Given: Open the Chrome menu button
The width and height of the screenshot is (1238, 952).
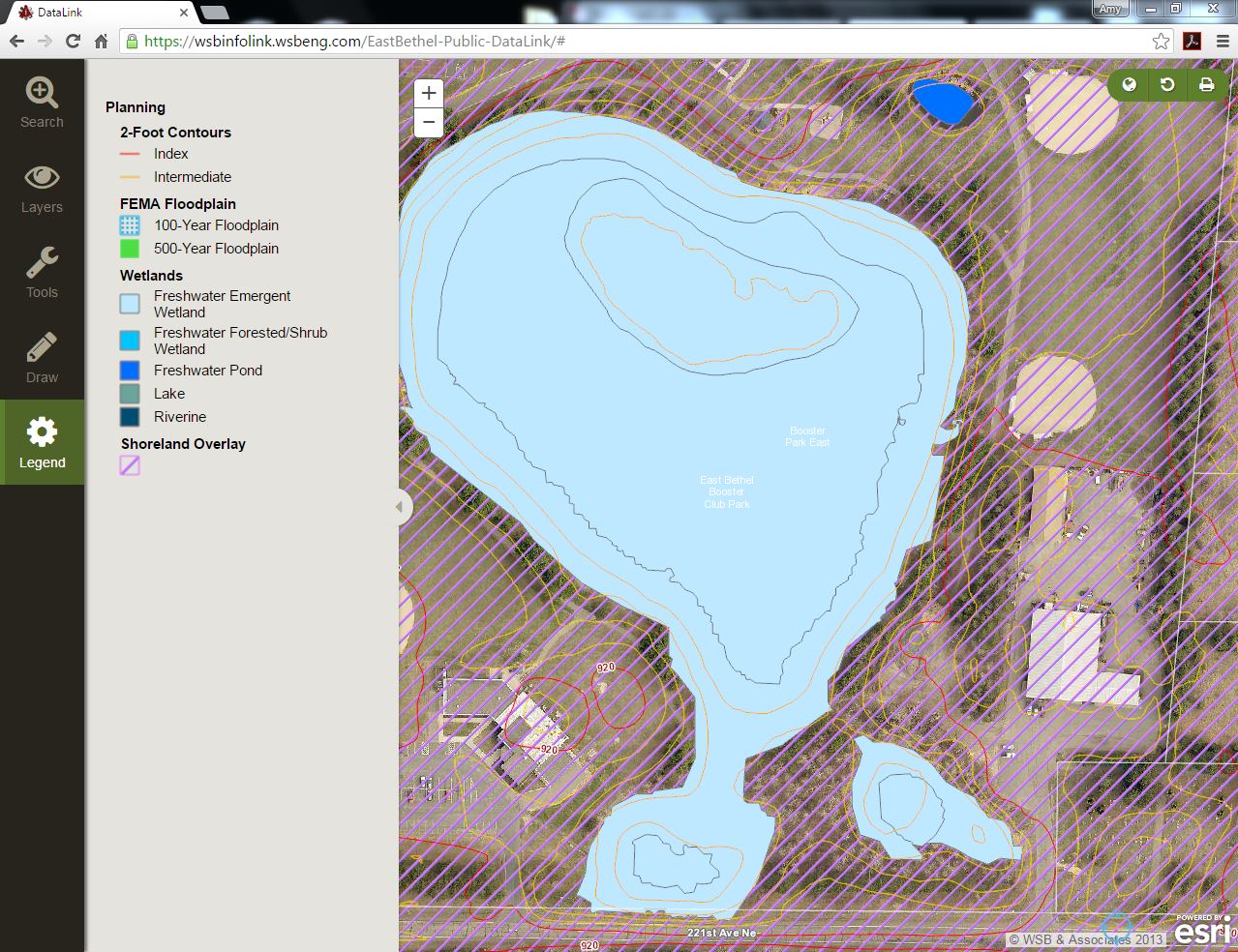Looking at the screenshot, I should (x=1222, y=42).
